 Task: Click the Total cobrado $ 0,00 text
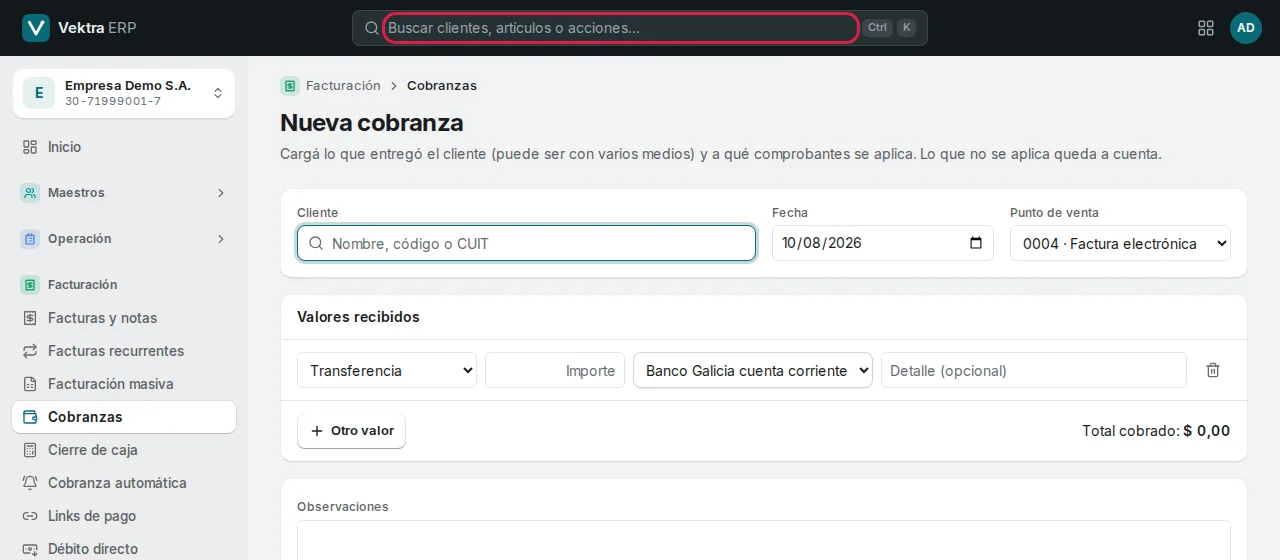tap(1156, 431)
